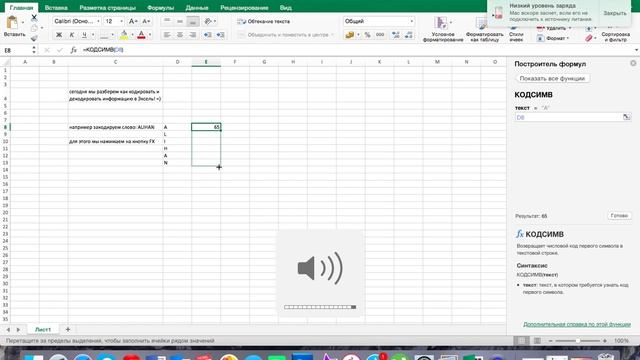The width and height of the screenshot is (640, 360).
Task: Switch to Normal view icon in status bar
Action: click(x=522, y=340)
